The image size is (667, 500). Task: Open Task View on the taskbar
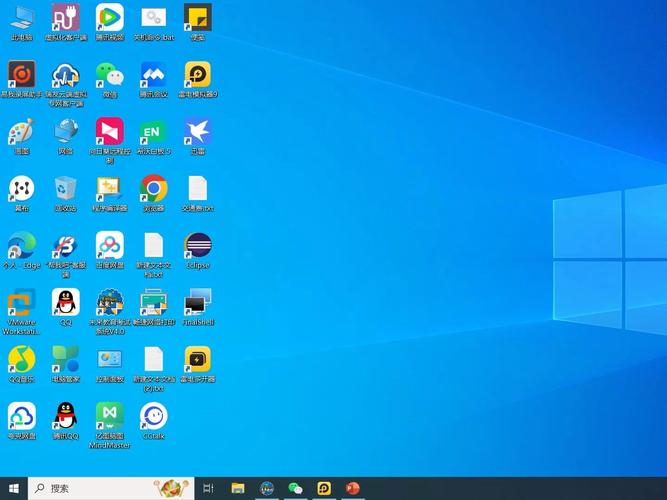pyautogui.click(x=208, y=489)
